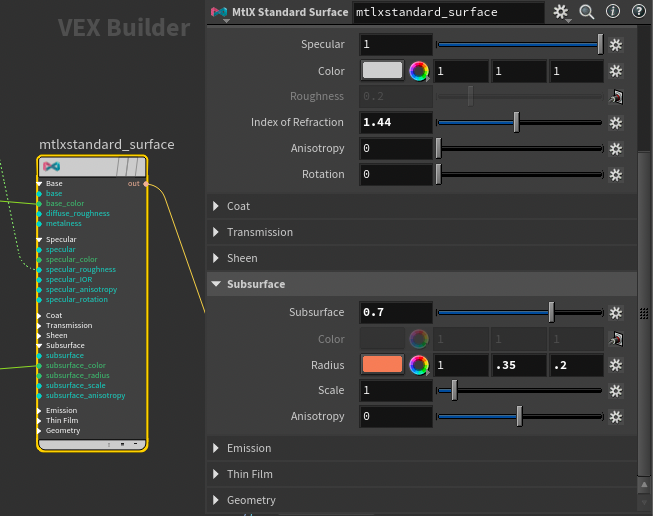This screenshot has width=653, height=516.
Task: Click the Radius green field .35
Action: point(519,365)
